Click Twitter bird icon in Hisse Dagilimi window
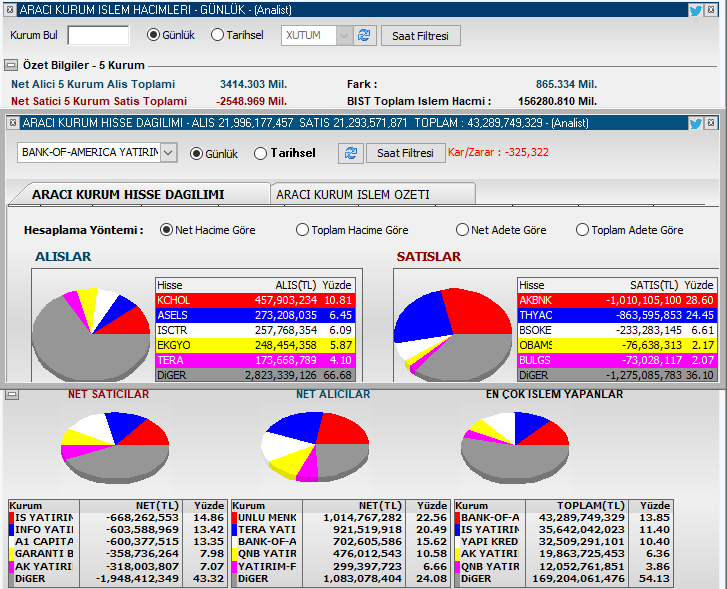The width and height of the screenshot is (727, 589). tap(695, 123)
